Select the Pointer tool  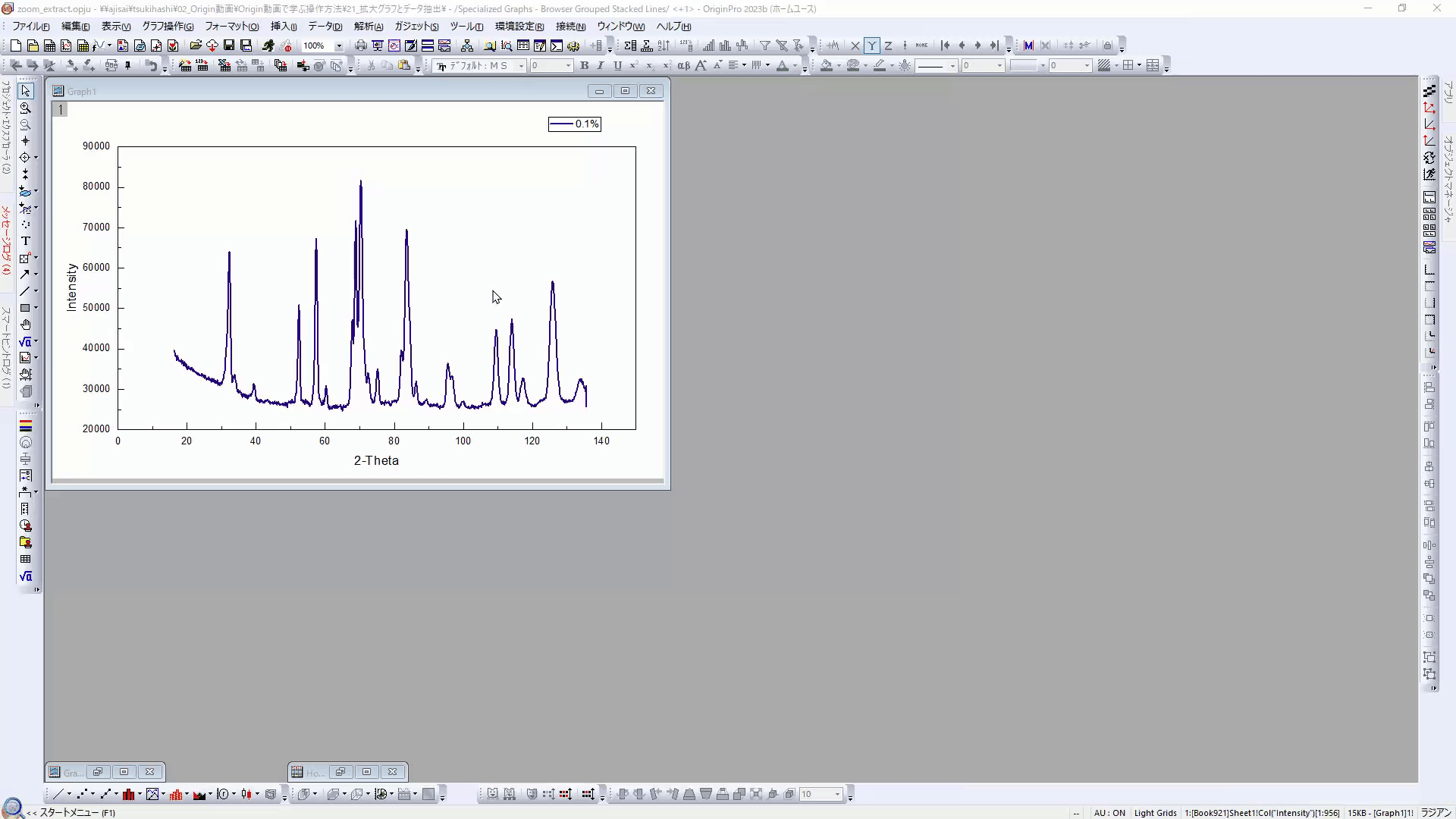click(x=25, y=91)
